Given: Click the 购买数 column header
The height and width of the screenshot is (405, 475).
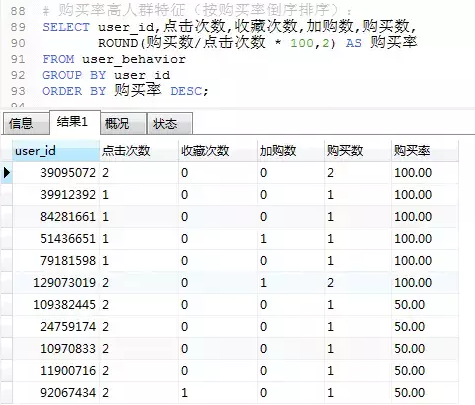Looking at the screenshot, I should (x=358, y=151).
